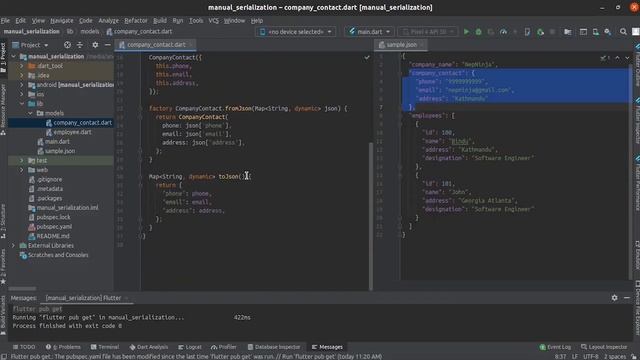Open employee.dart in project tree
640x360 pixels.
click(x=72, y=132)
